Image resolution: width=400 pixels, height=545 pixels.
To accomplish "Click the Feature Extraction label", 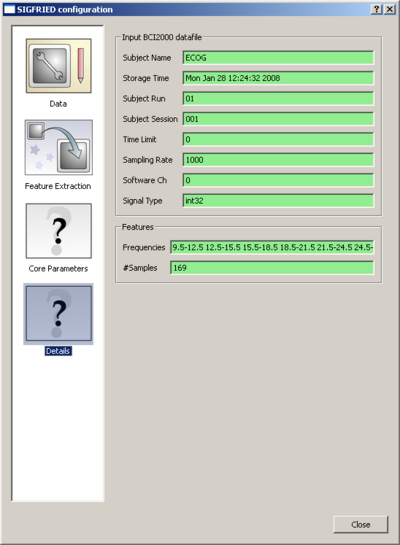I will point(58,186).
